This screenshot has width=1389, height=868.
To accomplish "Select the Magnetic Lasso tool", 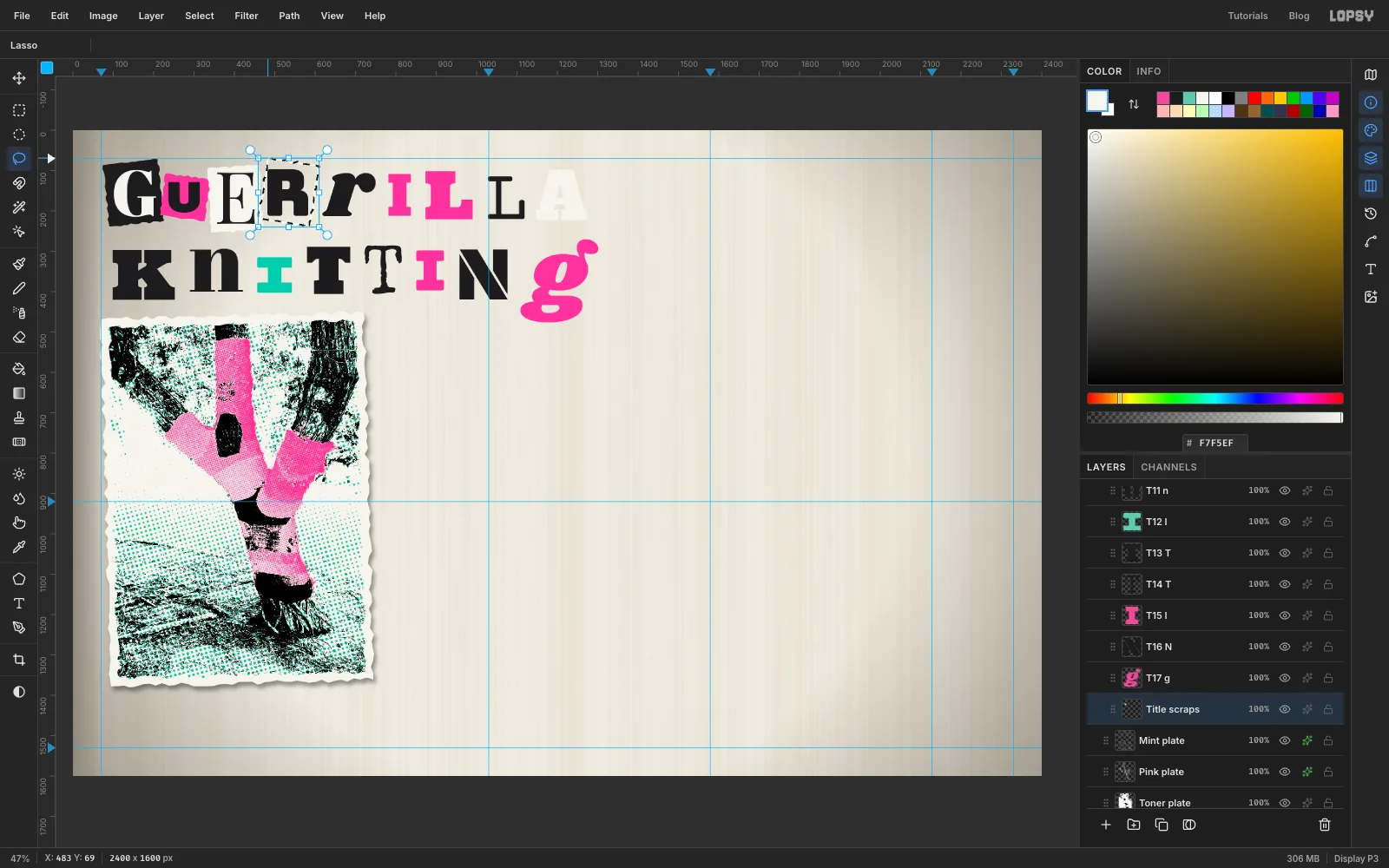I will pyautogui.click(x=19, y=183).
